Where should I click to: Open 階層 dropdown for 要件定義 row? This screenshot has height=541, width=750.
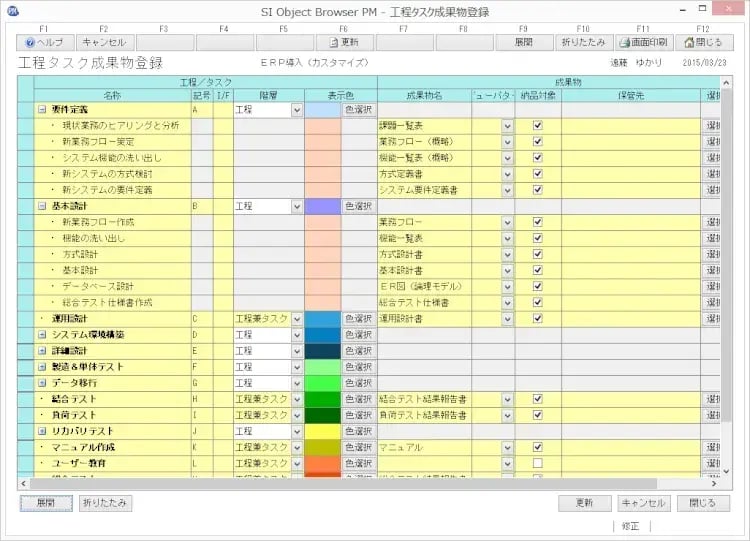[296, 110]
